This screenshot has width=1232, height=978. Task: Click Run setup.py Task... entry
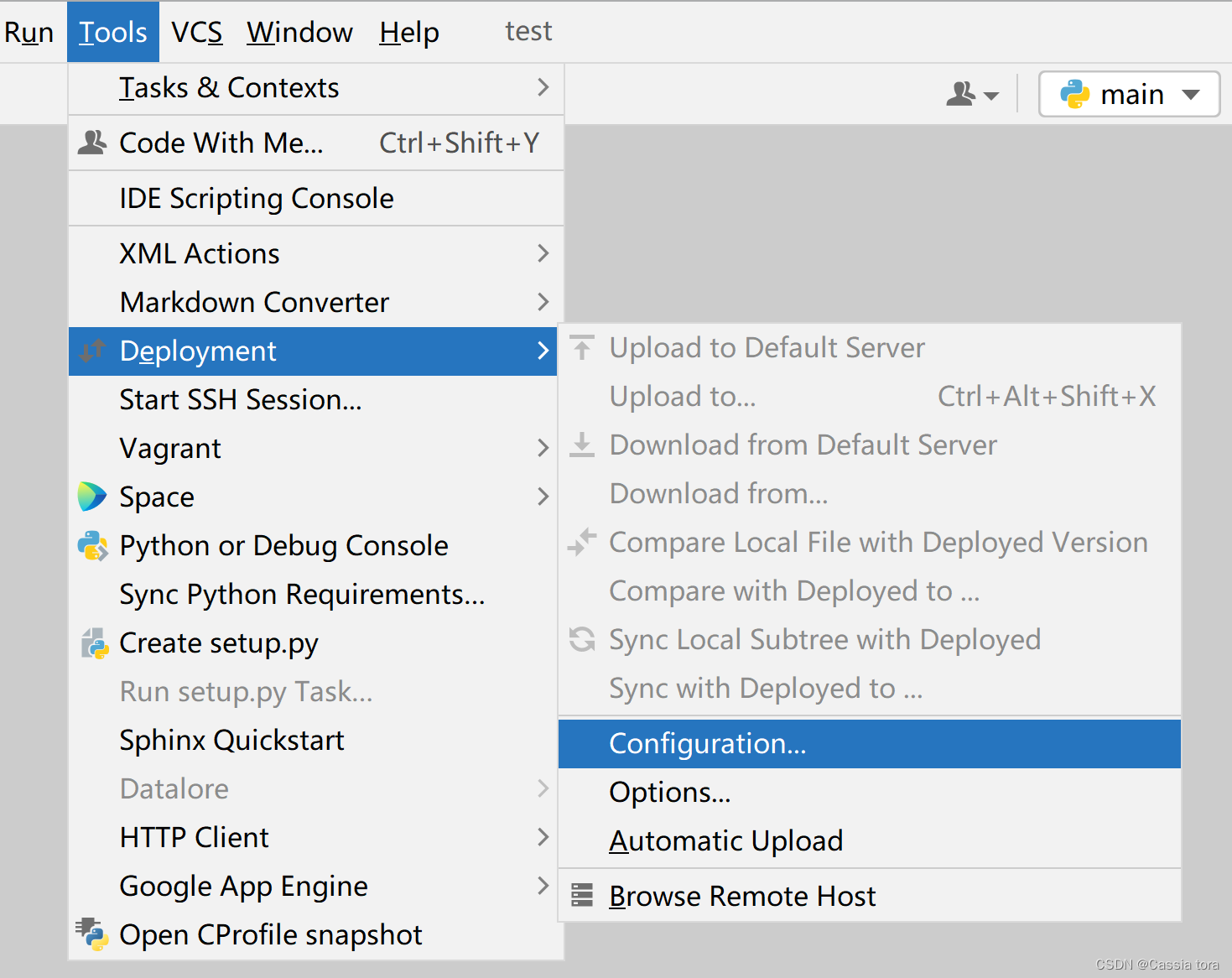click(x=313, y=691)
